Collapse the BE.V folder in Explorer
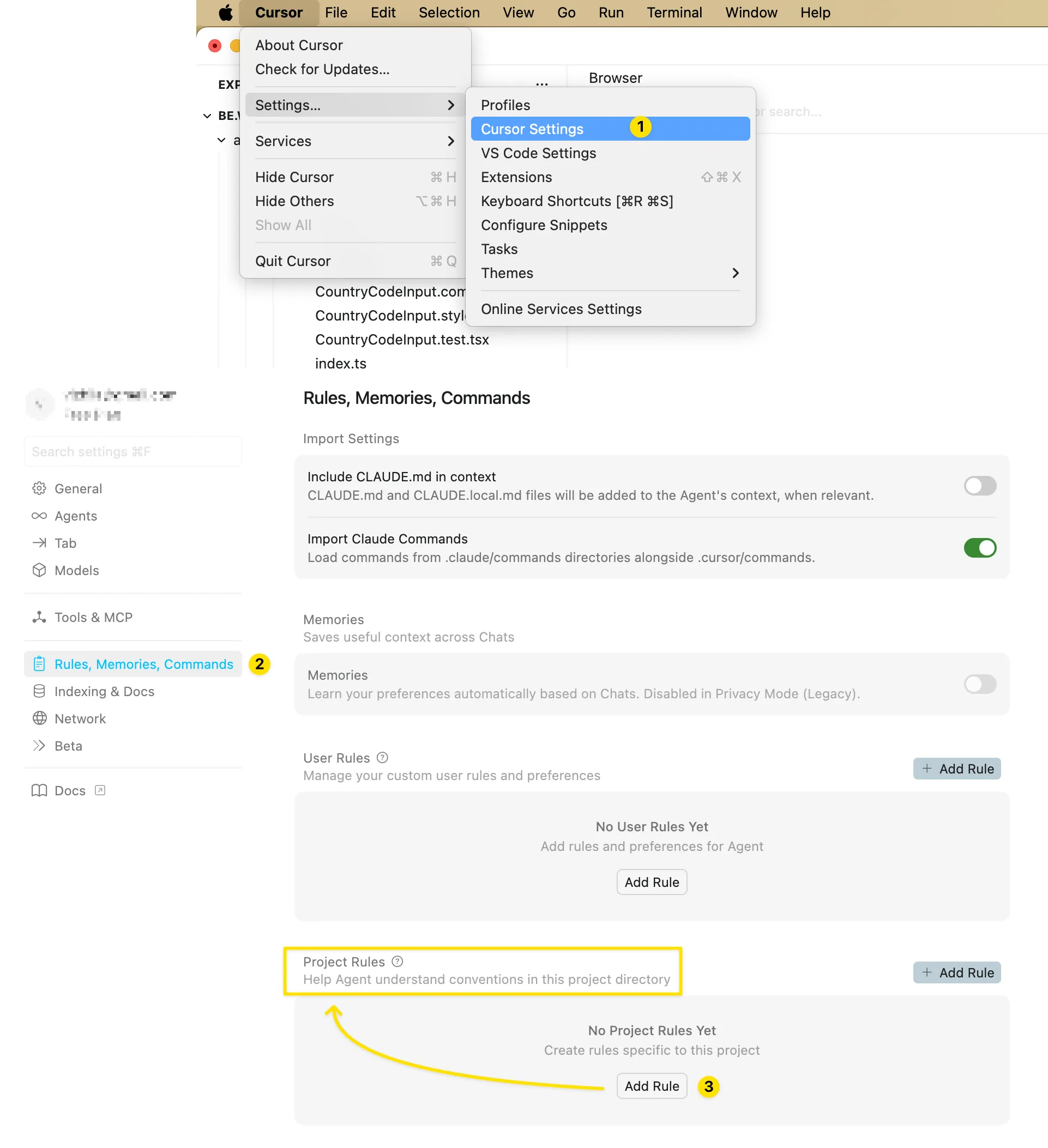Screen dimensions: 1048x1148 [x=207, y=116]
